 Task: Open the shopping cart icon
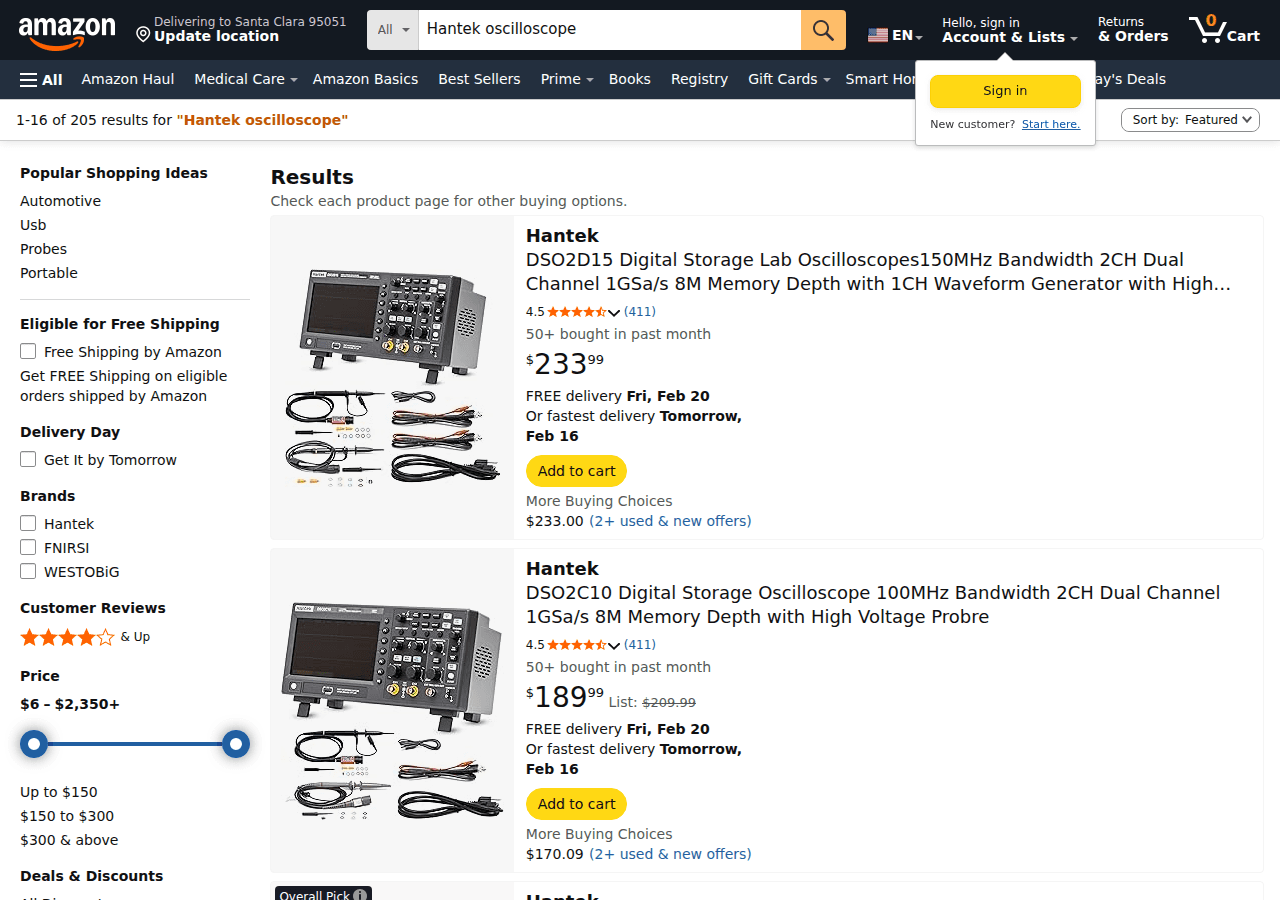1224,30
